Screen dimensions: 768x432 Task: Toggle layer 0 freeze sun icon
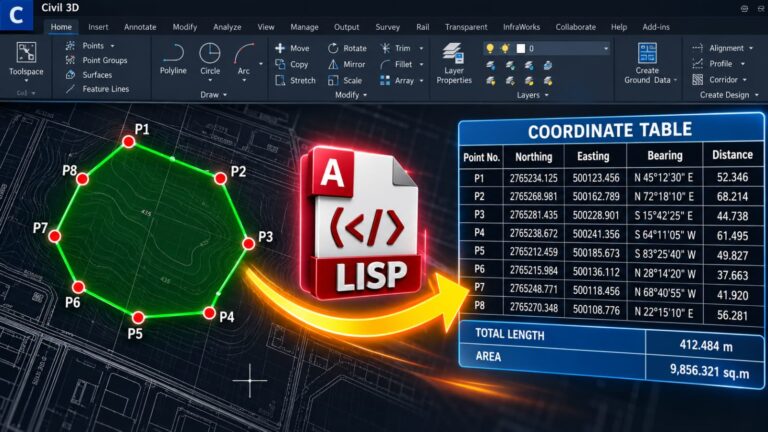(505, 48)
